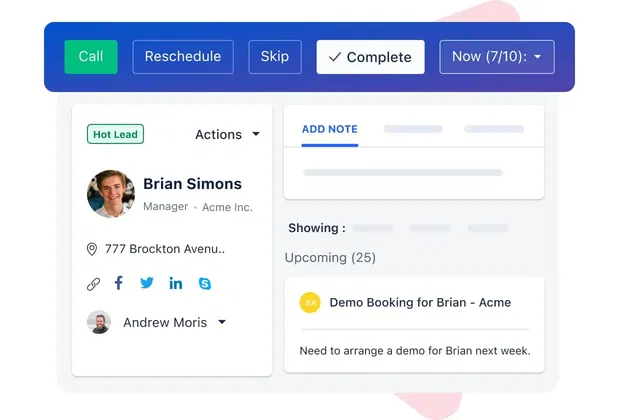
Task: Open Brian's Twitter profile icon
Action: coord(147,283)
